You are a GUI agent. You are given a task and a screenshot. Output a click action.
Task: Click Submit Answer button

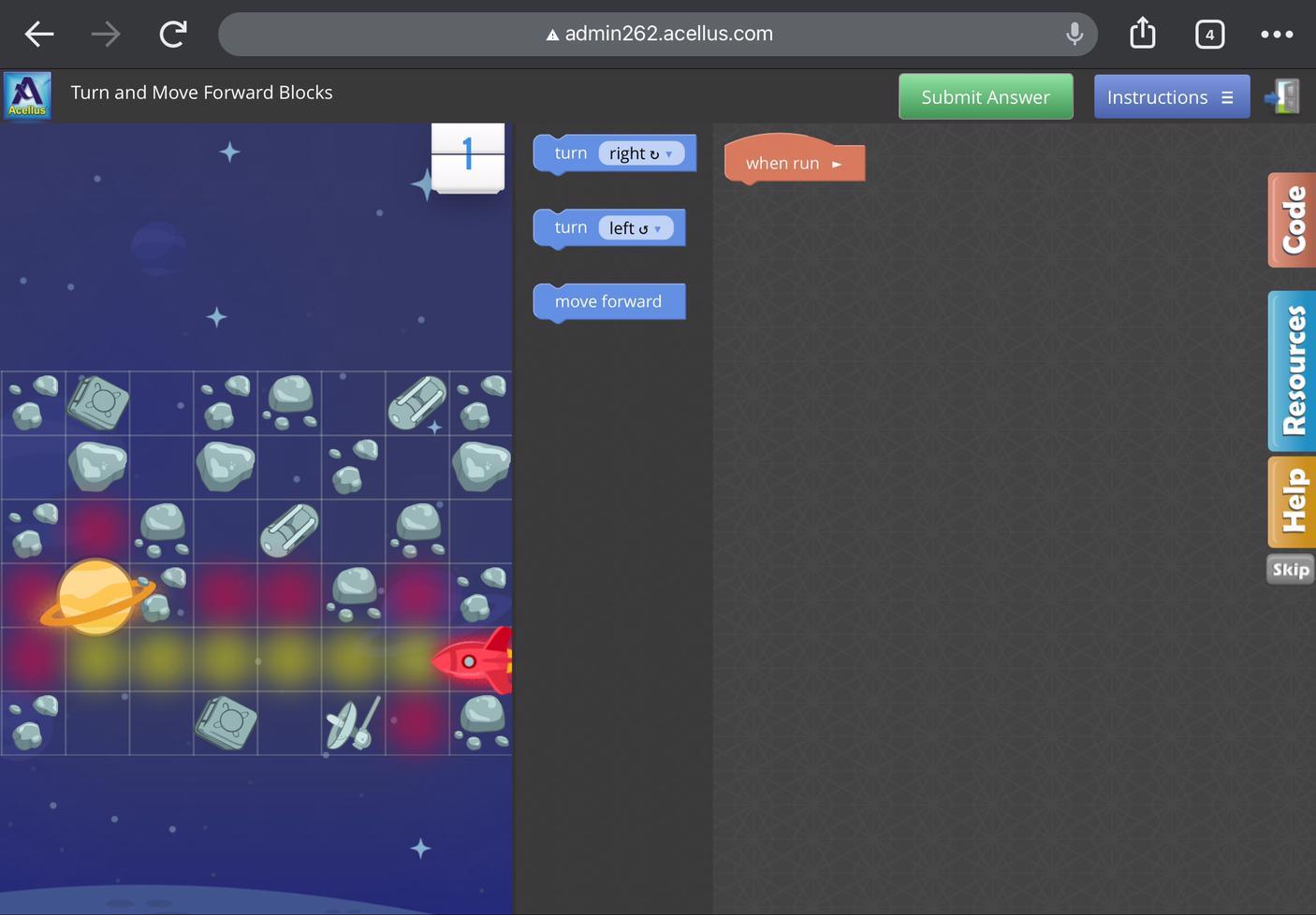click(986, 97)
